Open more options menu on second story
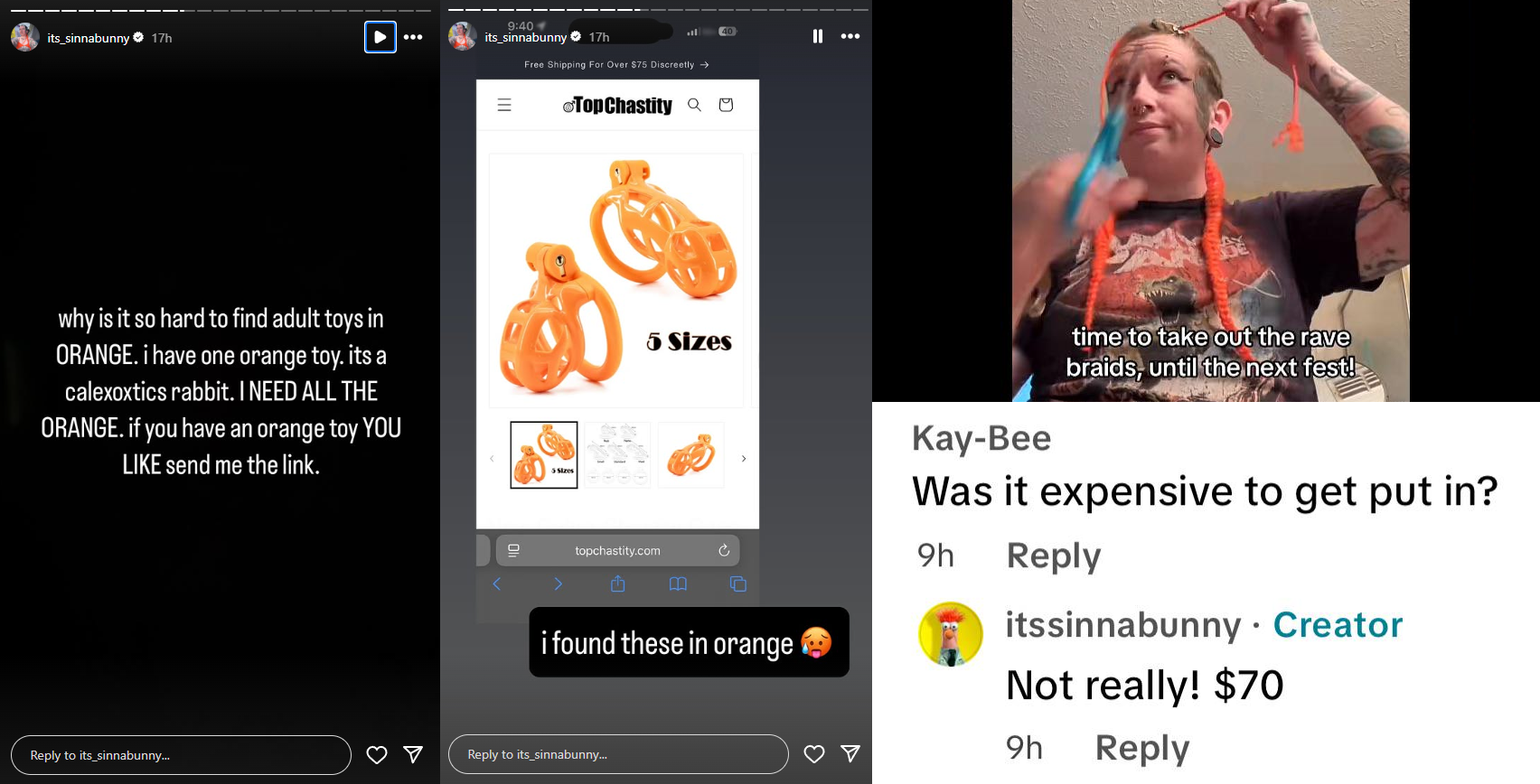This screenshot has height=784, width=1540. pos(850,36)
